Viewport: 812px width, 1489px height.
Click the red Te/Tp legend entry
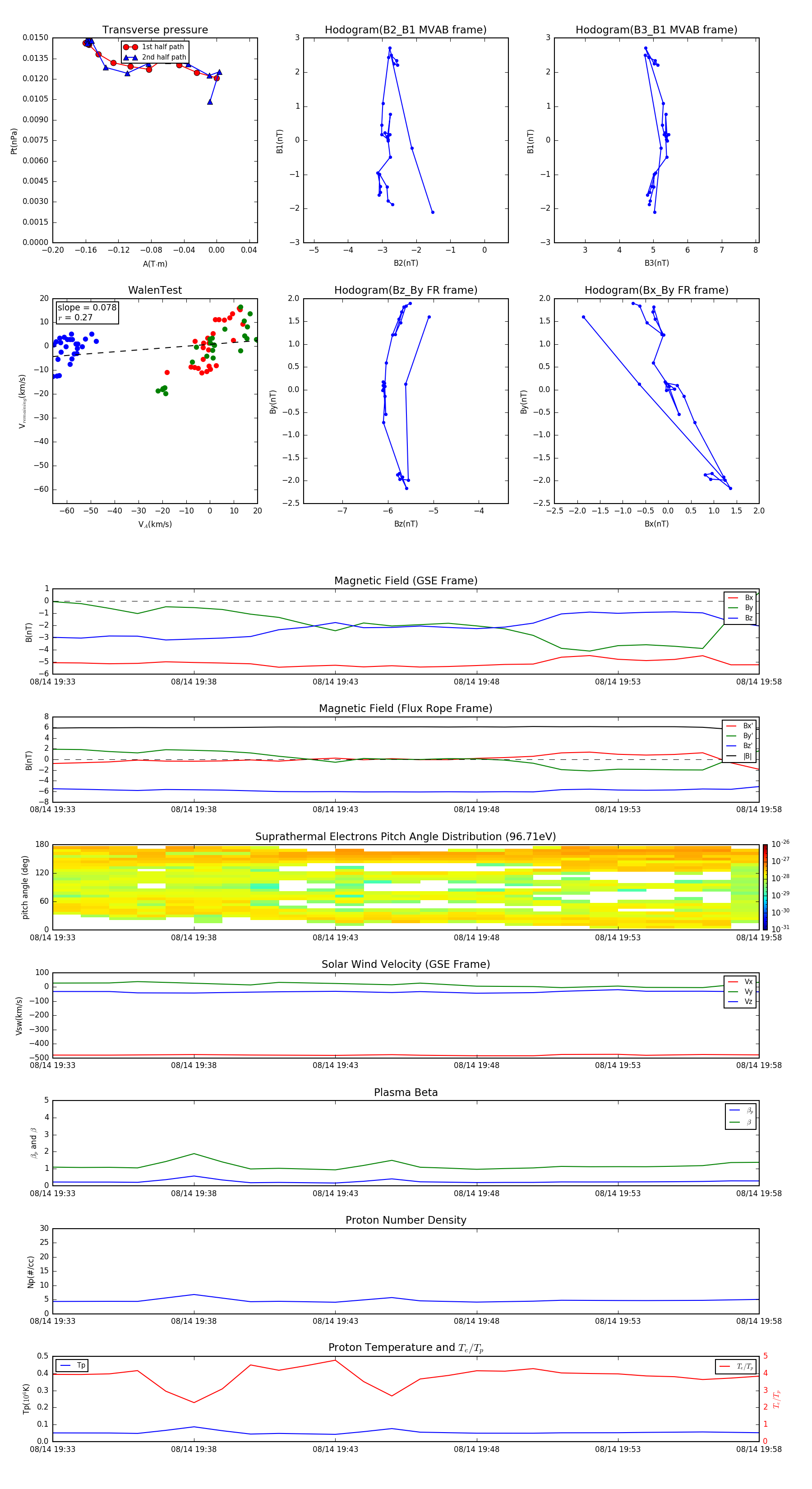736,1366
